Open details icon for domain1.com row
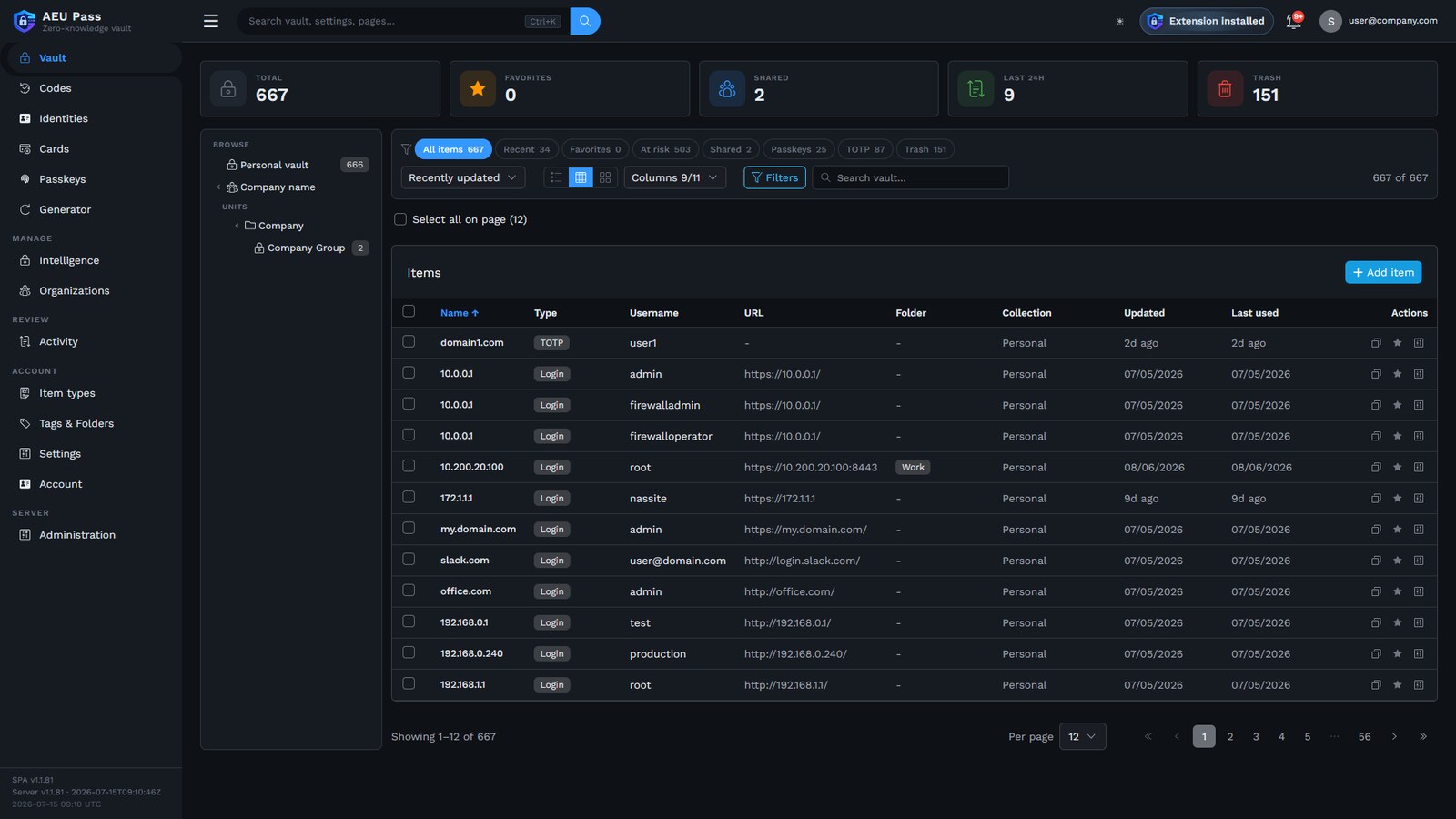This screenshot has width=1456, height=819. coord(1419,343)
